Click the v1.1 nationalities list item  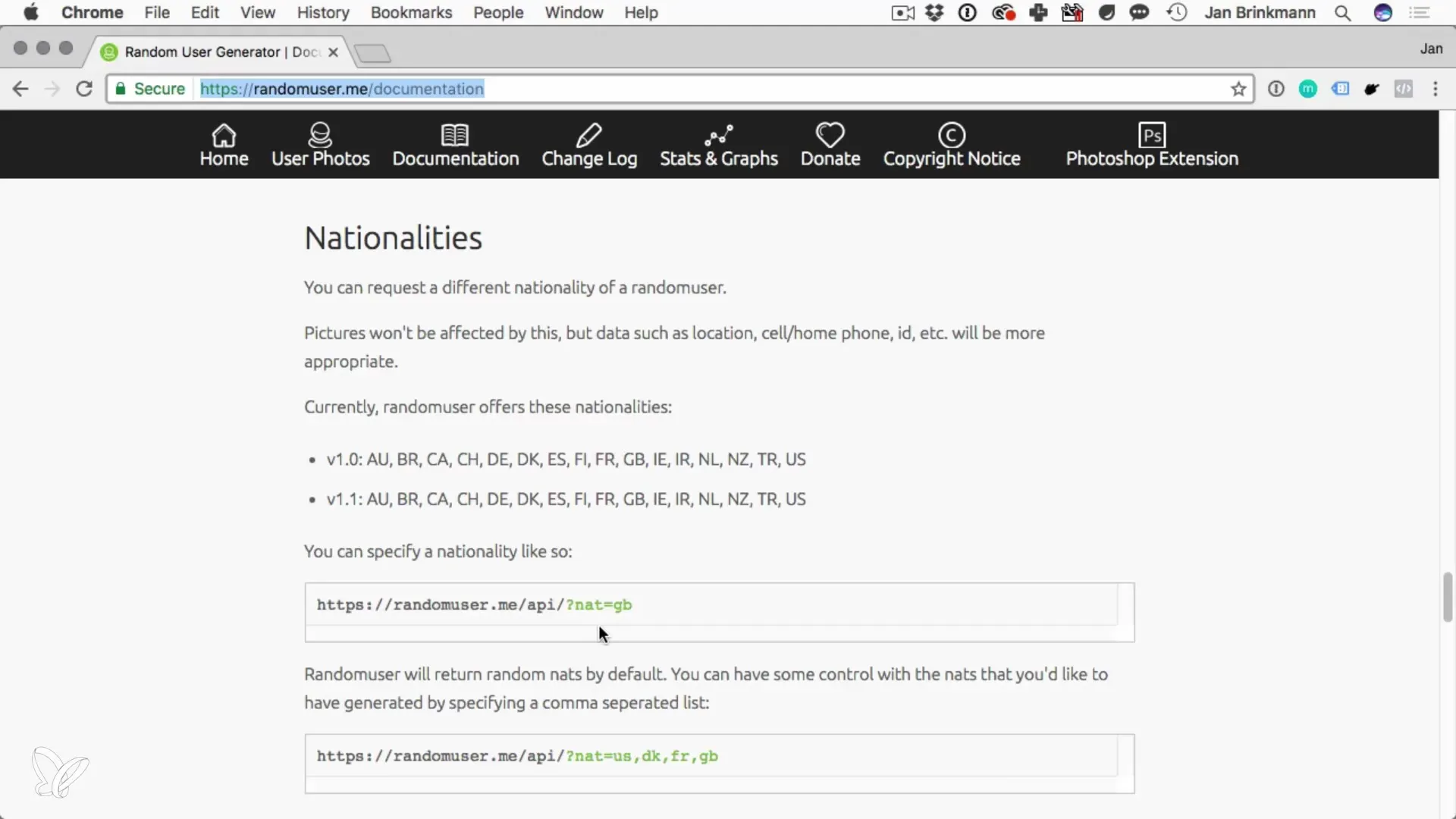click(x=566, y=499)
